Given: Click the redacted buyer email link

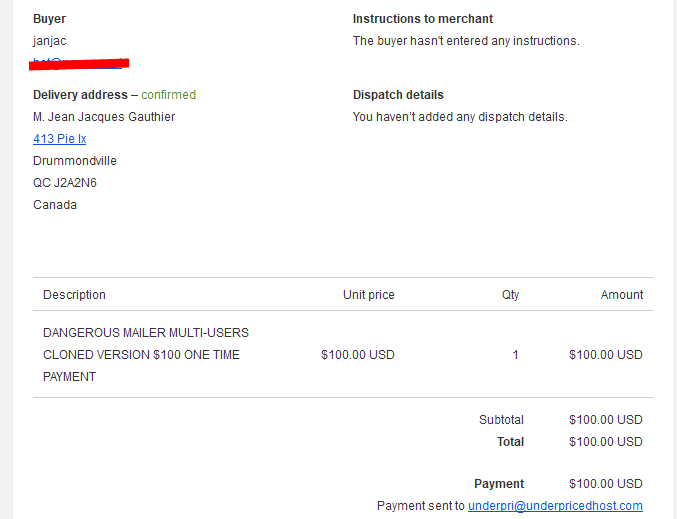Looking at the screenshot, I should tap(79, 63).
